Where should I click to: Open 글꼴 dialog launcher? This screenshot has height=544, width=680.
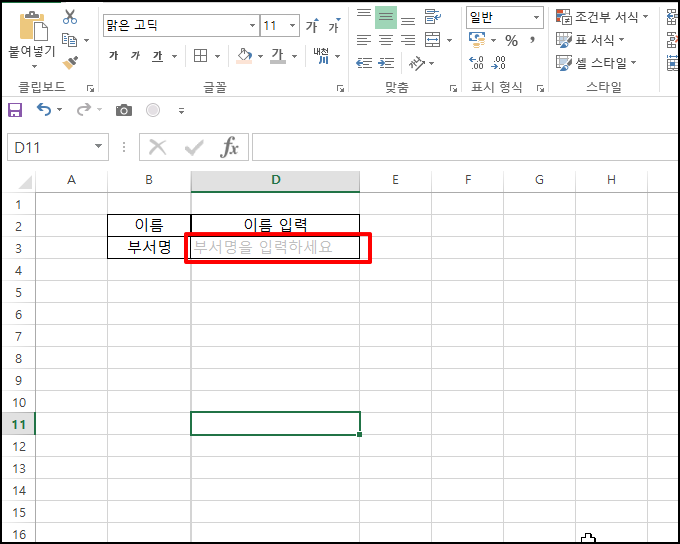pyautogui.click(x=340, y=88)
